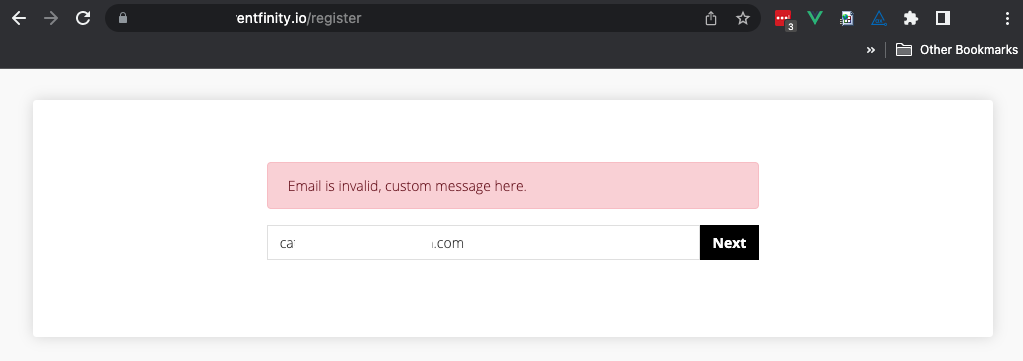1023x361 pixels.
Task: Open the Vue devtools extension
Action: click(x=814, y=18)
